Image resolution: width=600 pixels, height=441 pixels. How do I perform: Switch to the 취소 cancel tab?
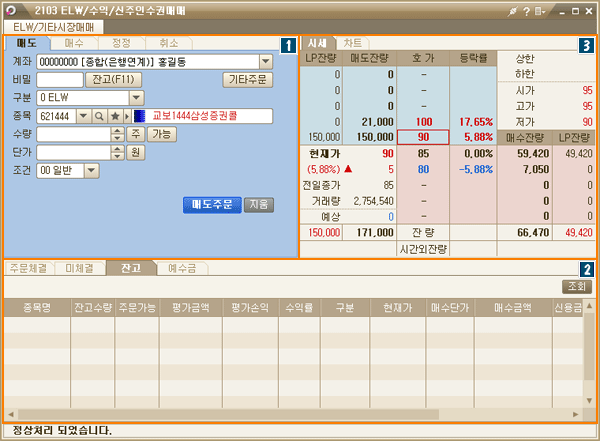(169, 43)
